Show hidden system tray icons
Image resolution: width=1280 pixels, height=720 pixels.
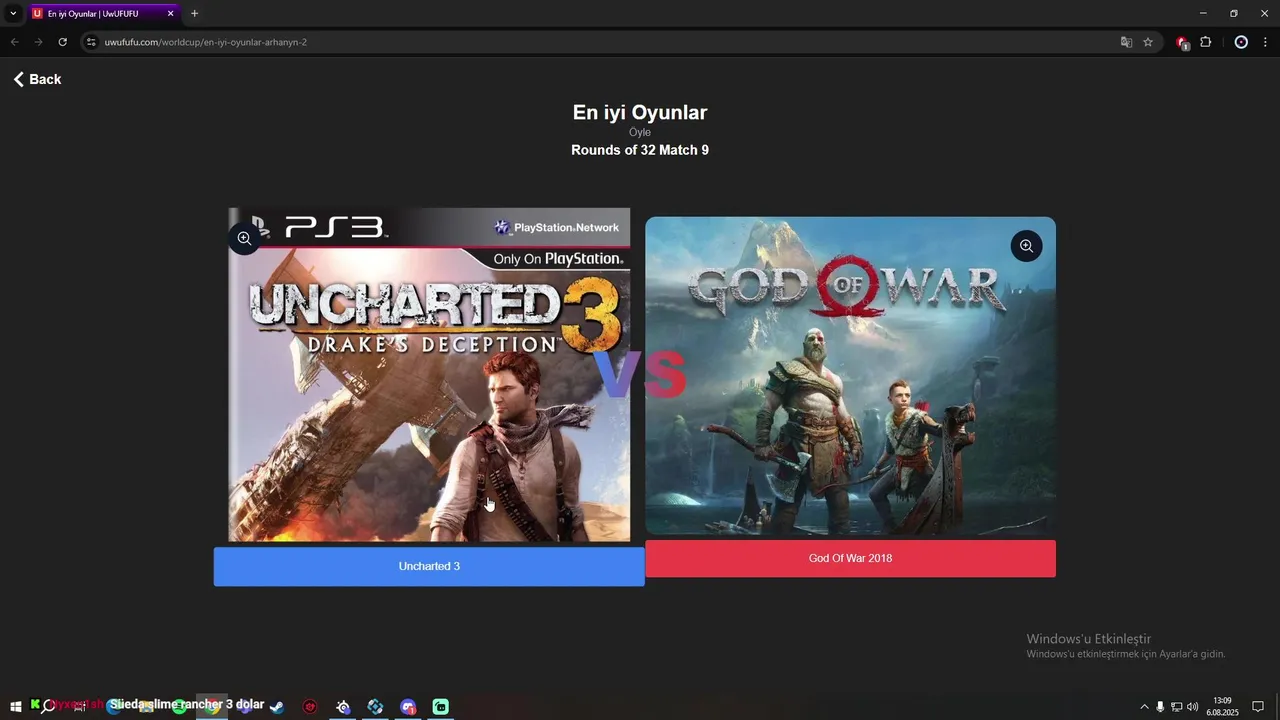(1145, 706)
